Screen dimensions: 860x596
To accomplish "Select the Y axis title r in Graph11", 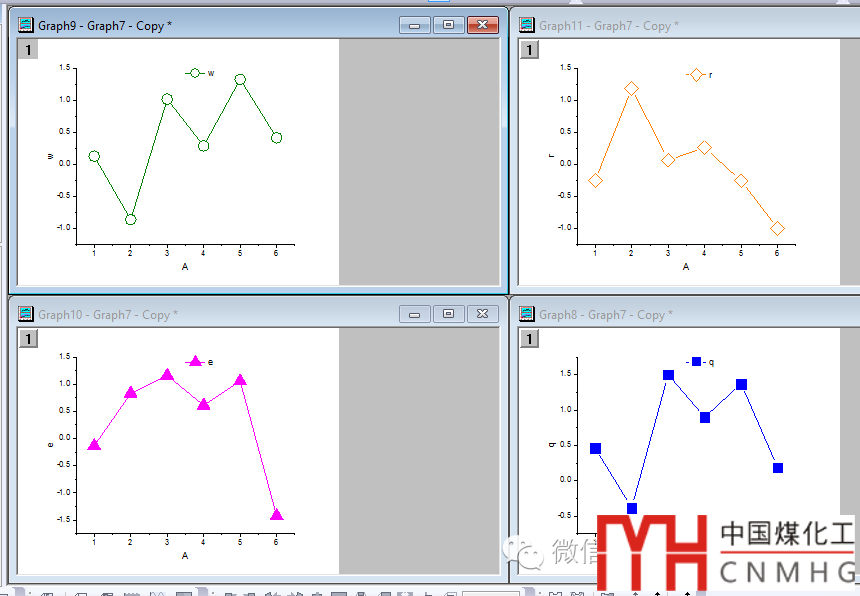I will pos(551,156).
